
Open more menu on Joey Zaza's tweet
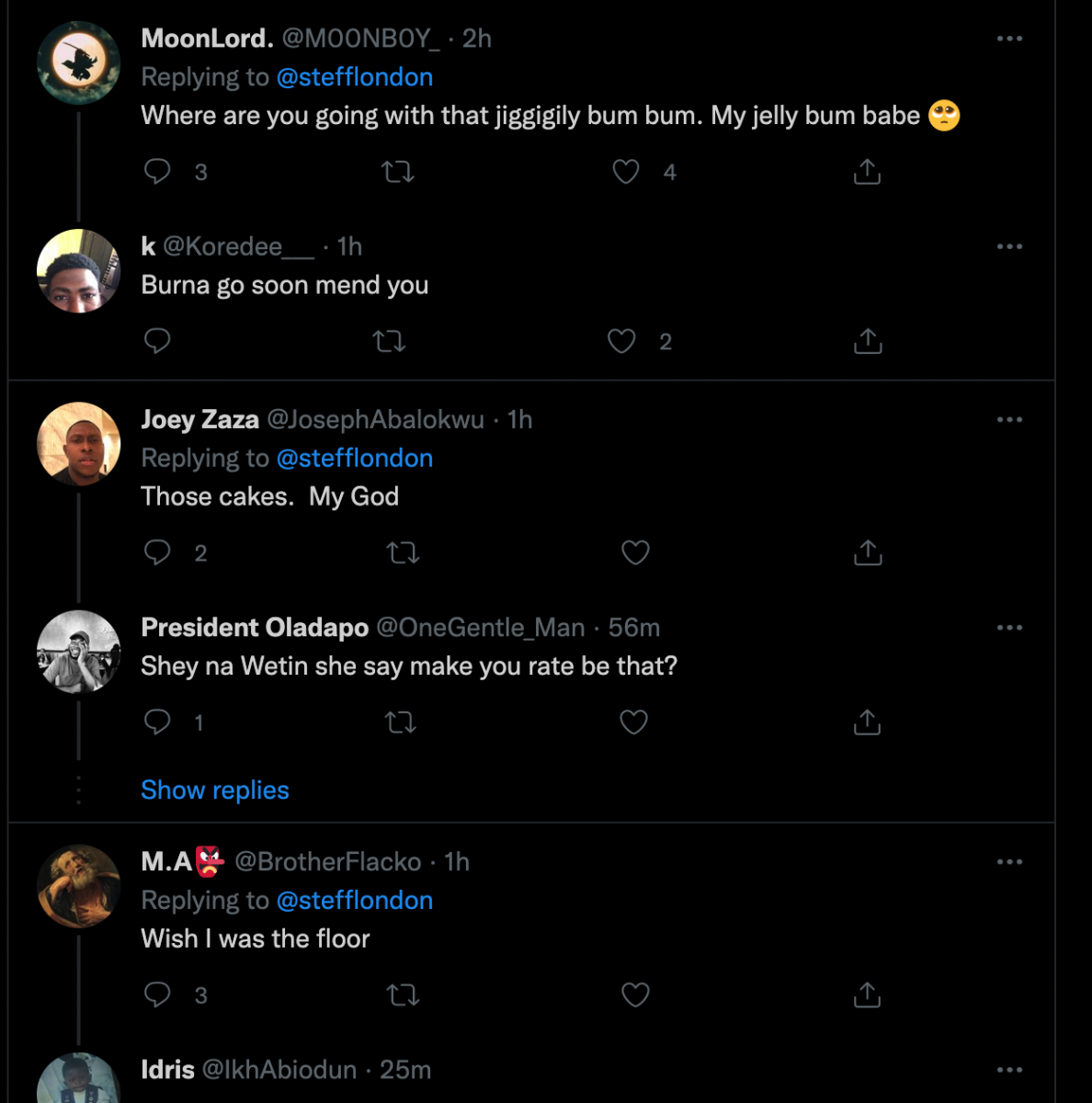[x=1009, y=420]
